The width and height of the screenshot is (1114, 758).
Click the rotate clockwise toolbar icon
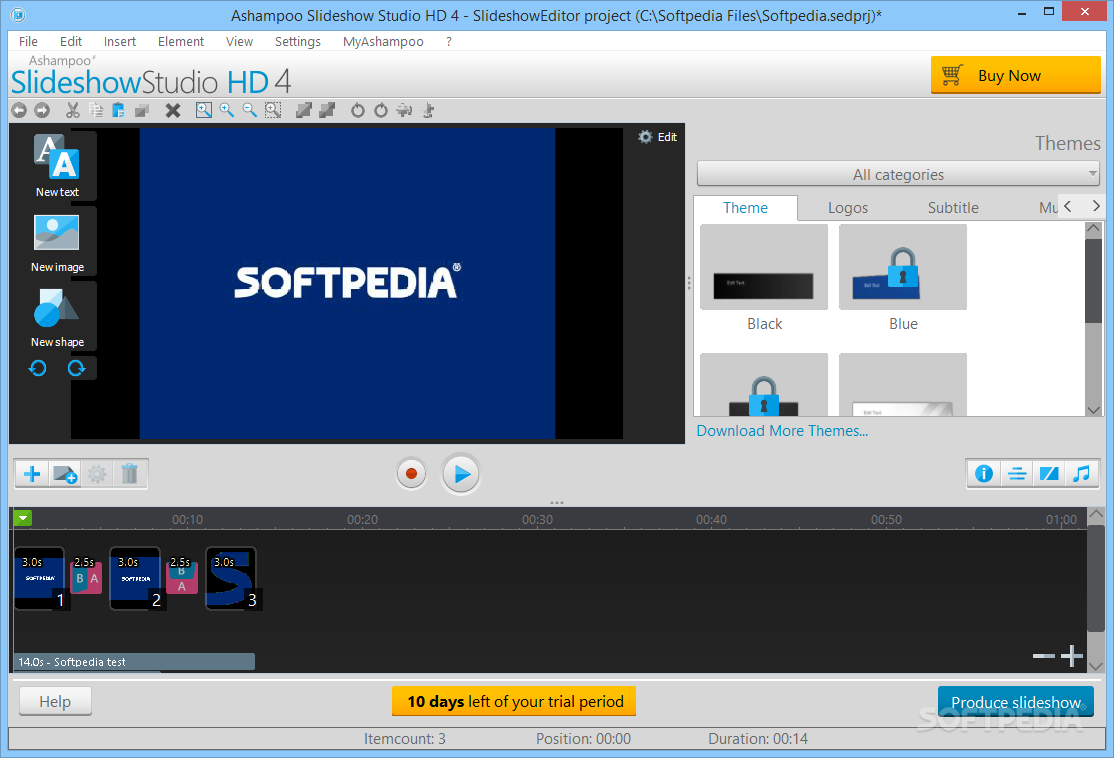pyautogui.click(x=381, y=110)
